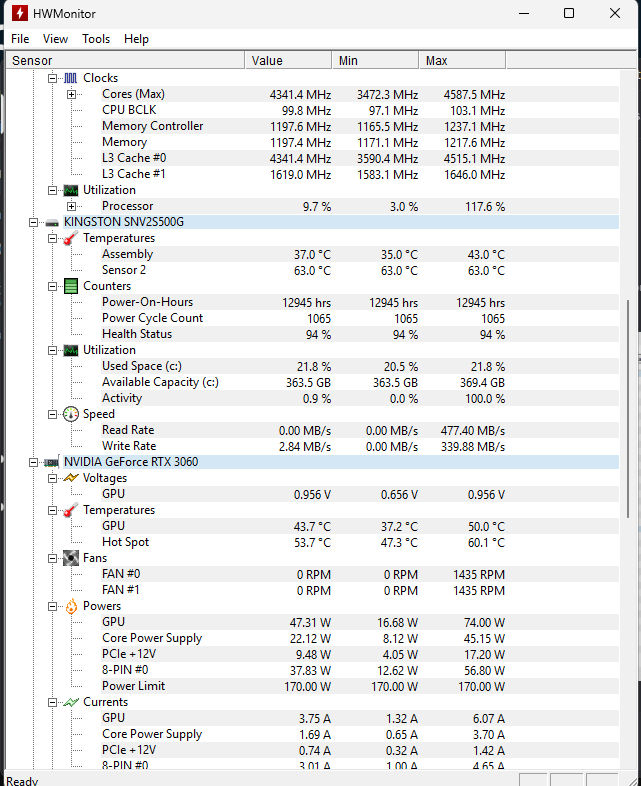Open the View menu

coord(55,39)
